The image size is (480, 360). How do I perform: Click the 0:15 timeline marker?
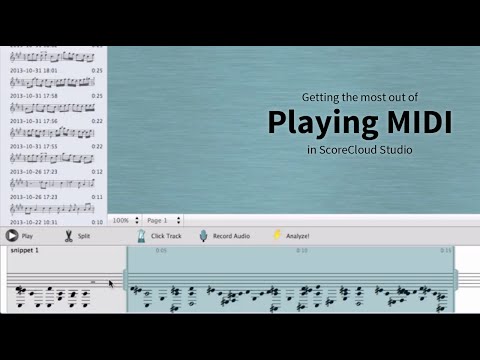point(446,250)
